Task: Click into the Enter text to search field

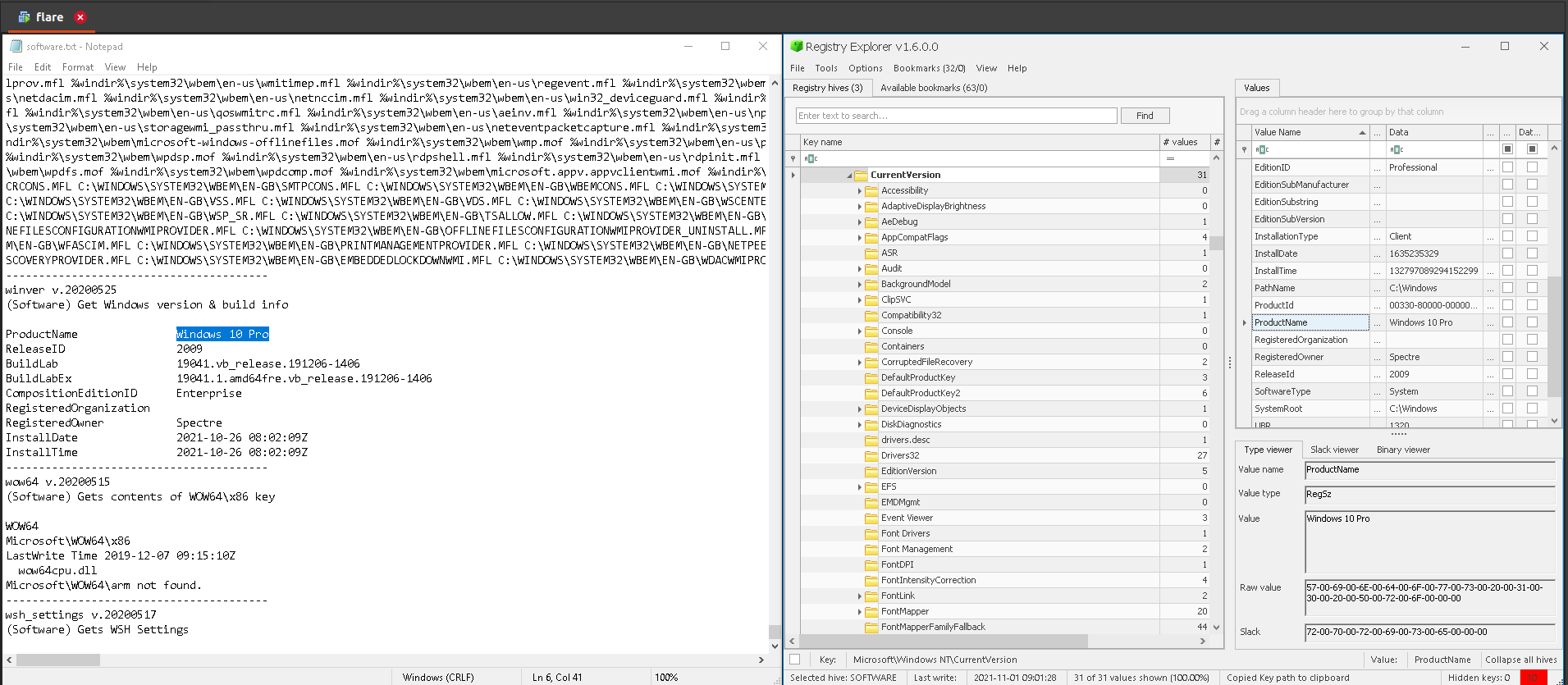Action: pyautogui.click(x=956, y=116)
